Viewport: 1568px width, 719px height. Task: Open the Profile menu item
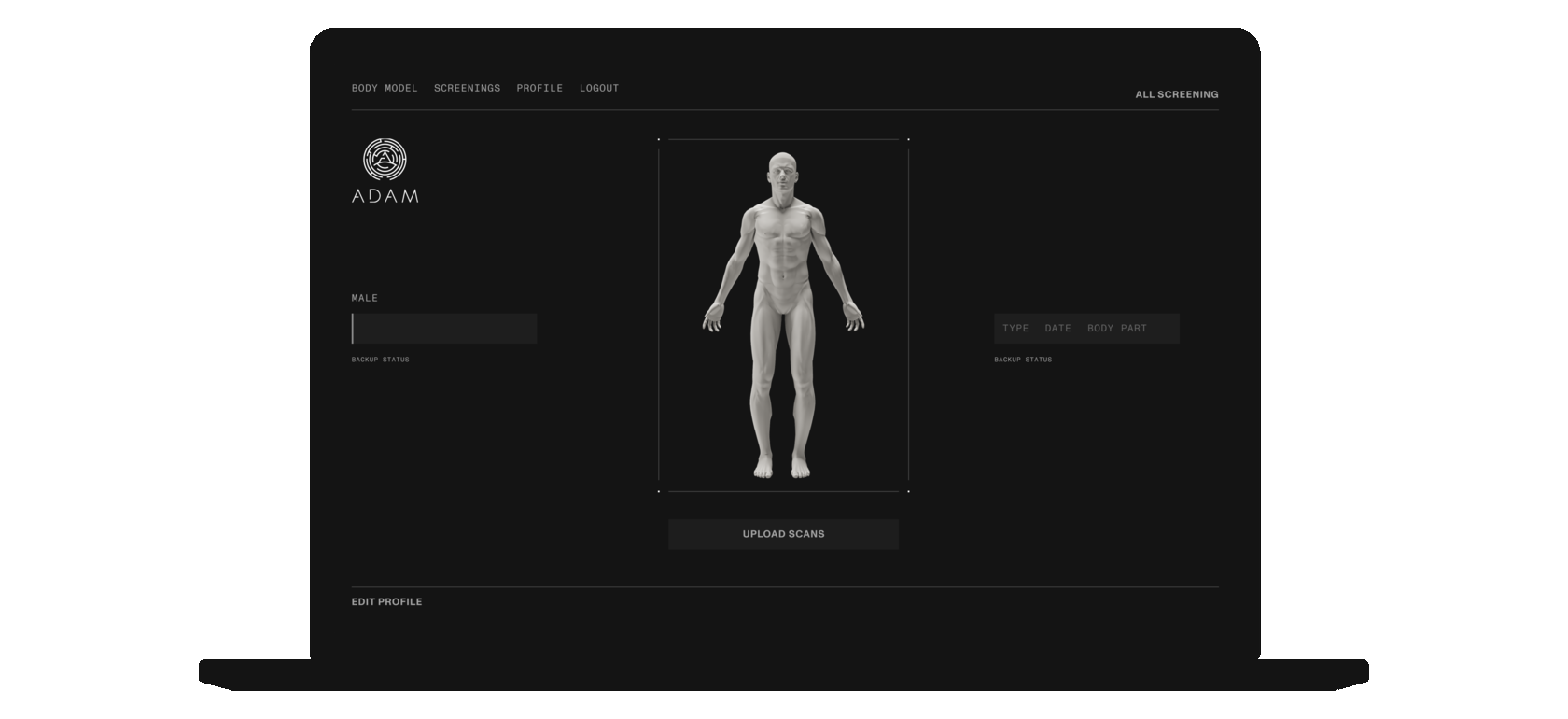click(539, 88)
